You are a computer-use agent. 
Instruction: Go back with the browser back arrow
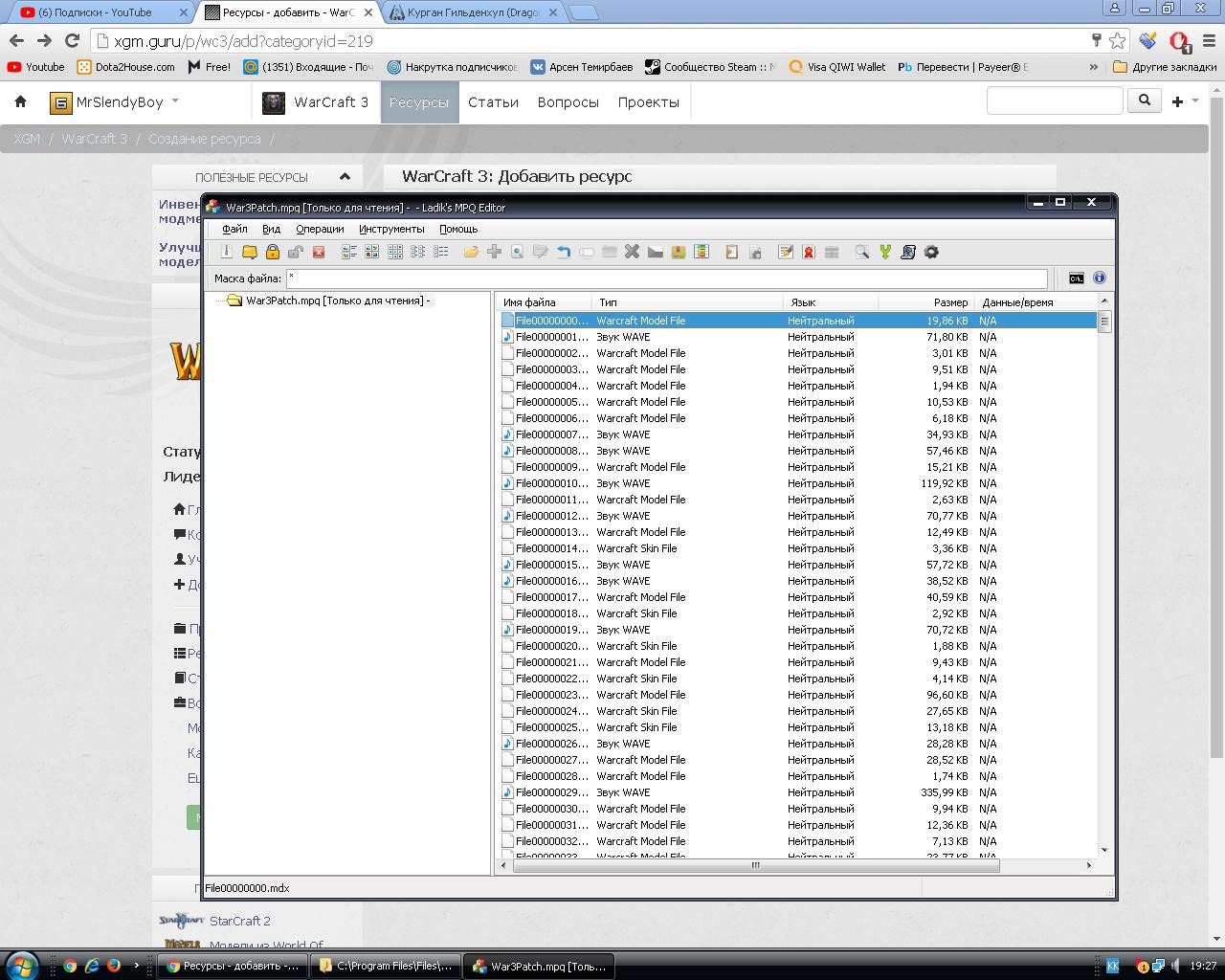(16, 40)
